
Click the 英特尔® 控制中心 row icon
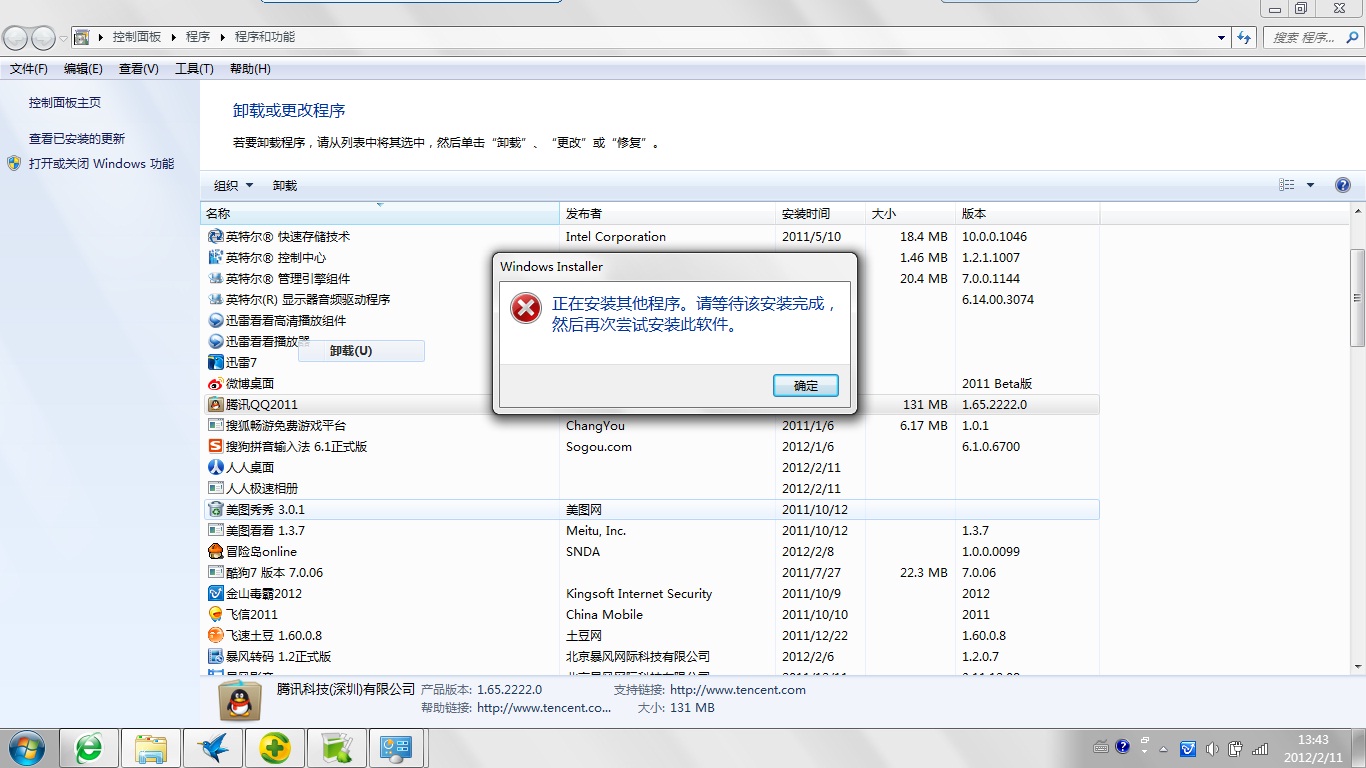click(215, 258)
